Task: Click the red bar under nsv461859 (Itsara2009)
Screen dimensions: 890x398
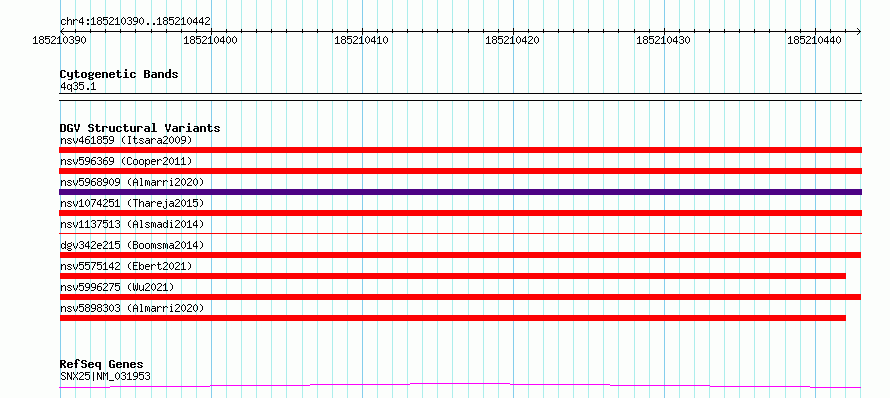Action: click(x=460, y=150)
